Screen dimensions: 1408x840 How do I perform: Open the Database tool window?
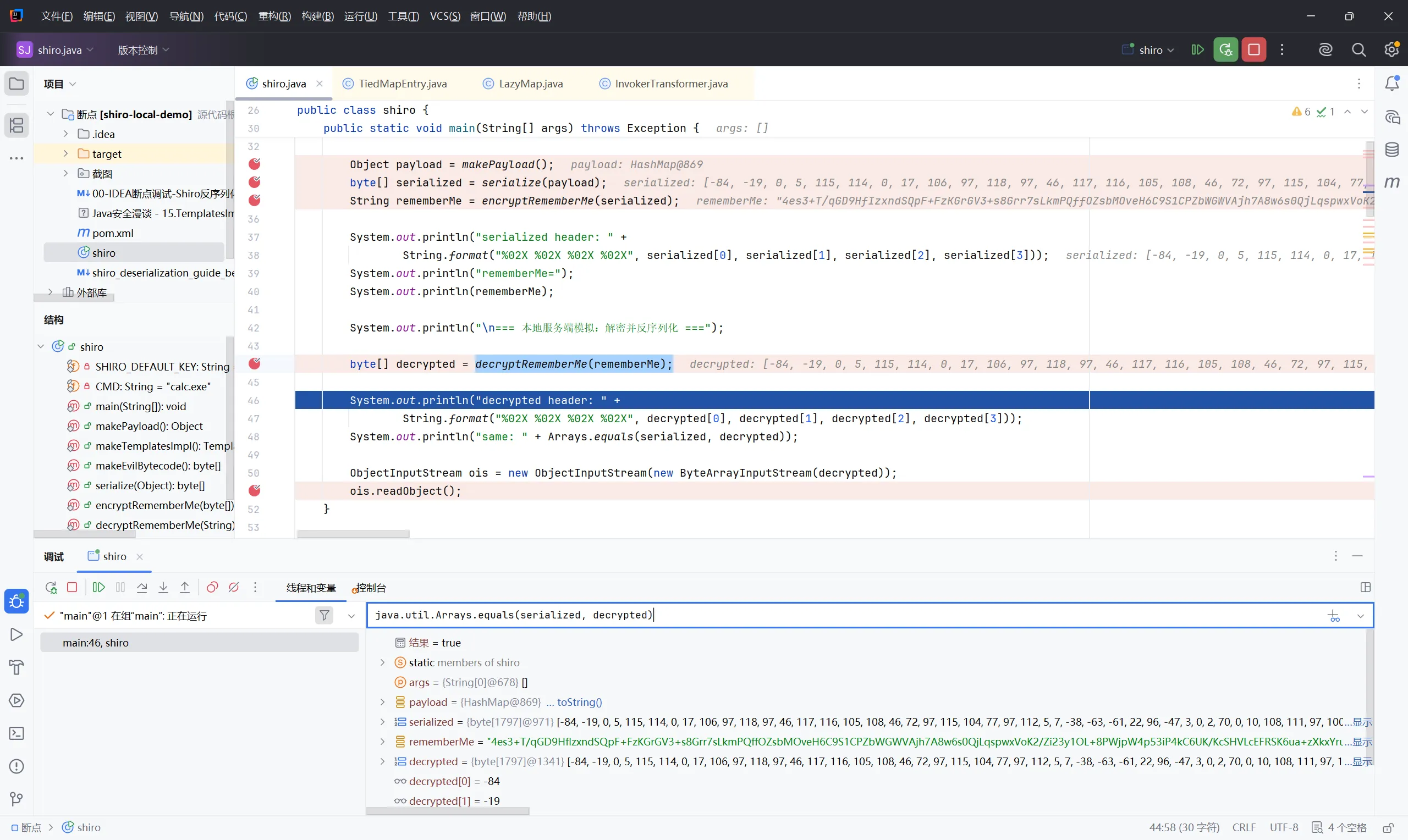tap(1392, 150)
